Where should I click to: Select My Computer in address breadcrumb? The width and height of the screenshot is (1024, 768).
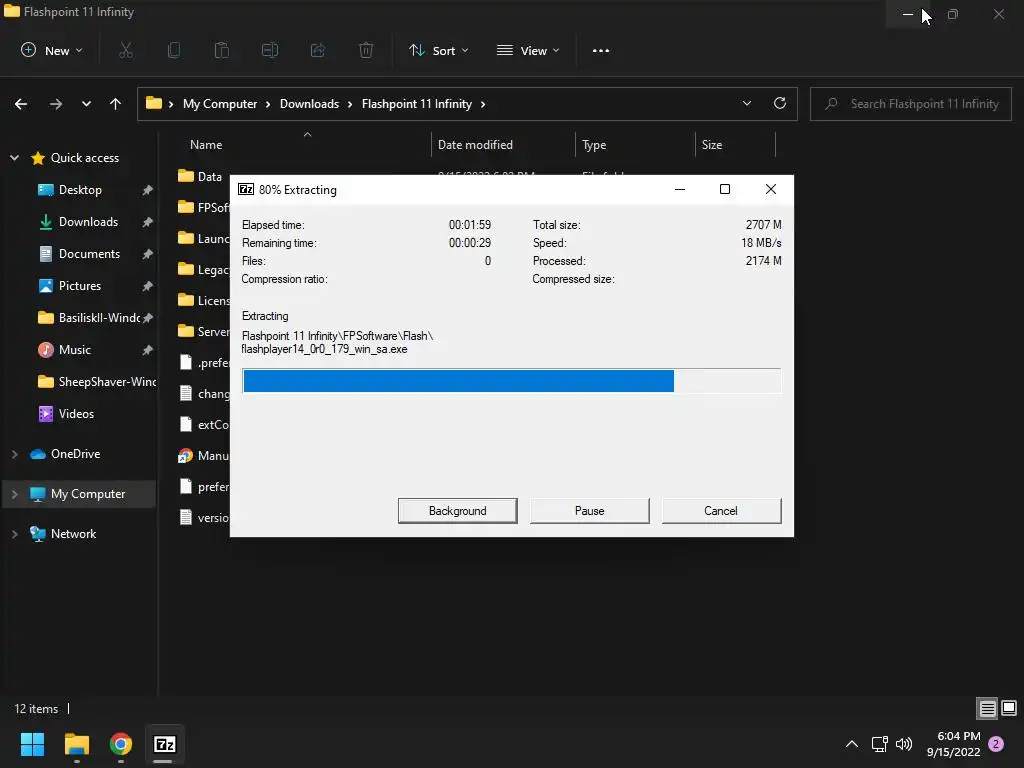click(220, 104)
